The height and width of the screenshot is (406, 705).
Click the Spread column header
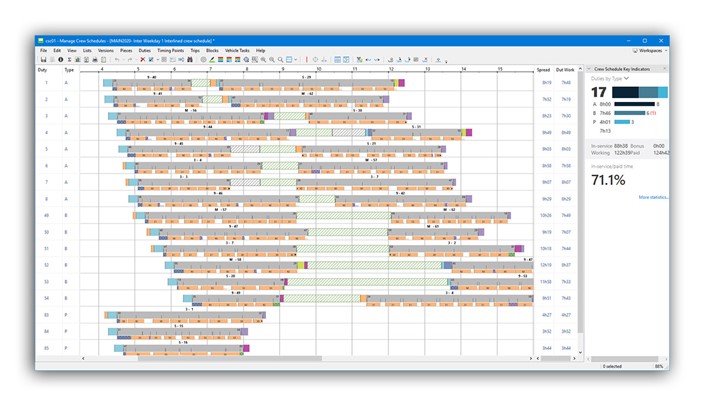543,70
